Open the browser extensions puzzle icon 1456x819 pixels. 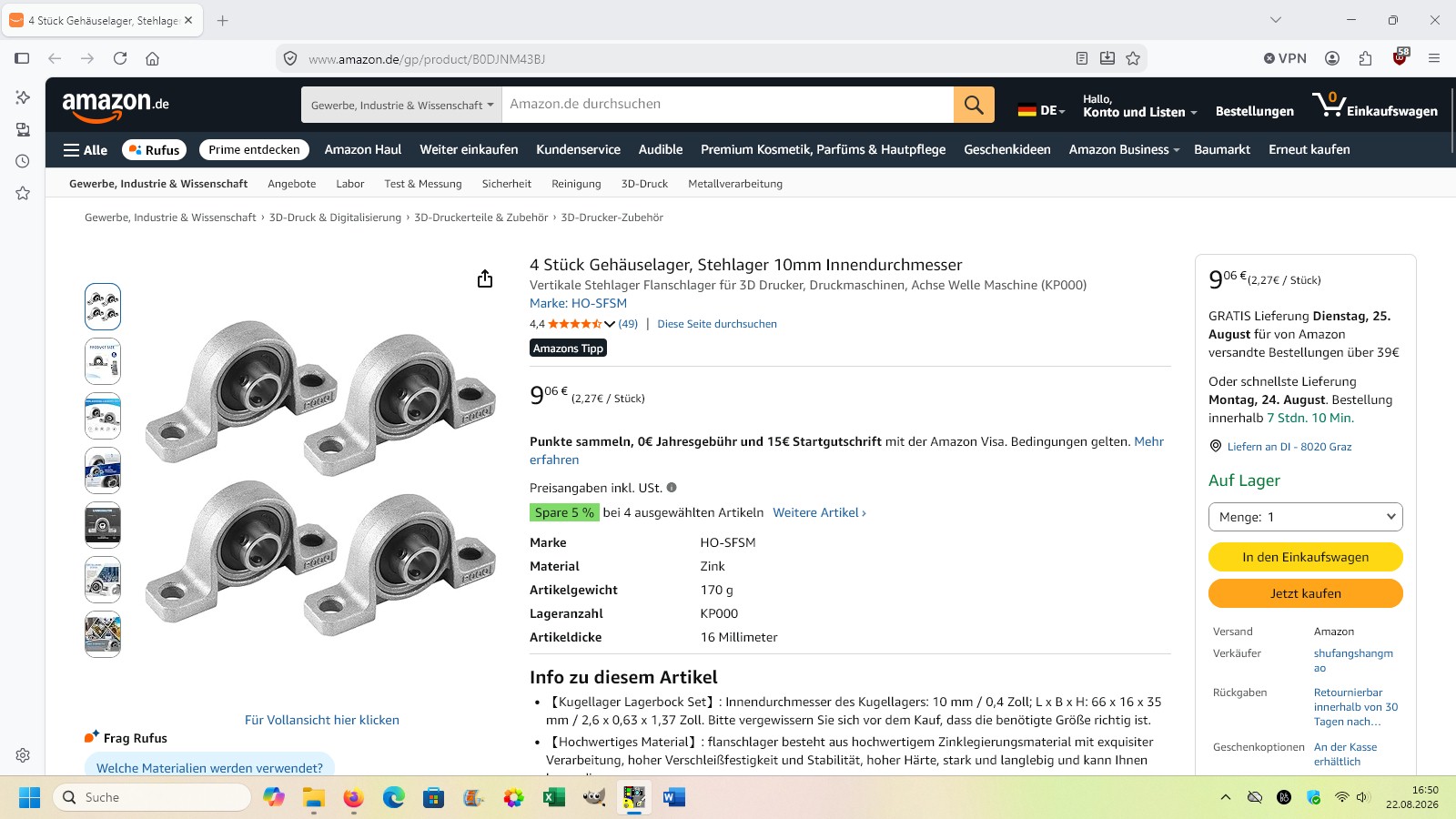pos(1365,58)
